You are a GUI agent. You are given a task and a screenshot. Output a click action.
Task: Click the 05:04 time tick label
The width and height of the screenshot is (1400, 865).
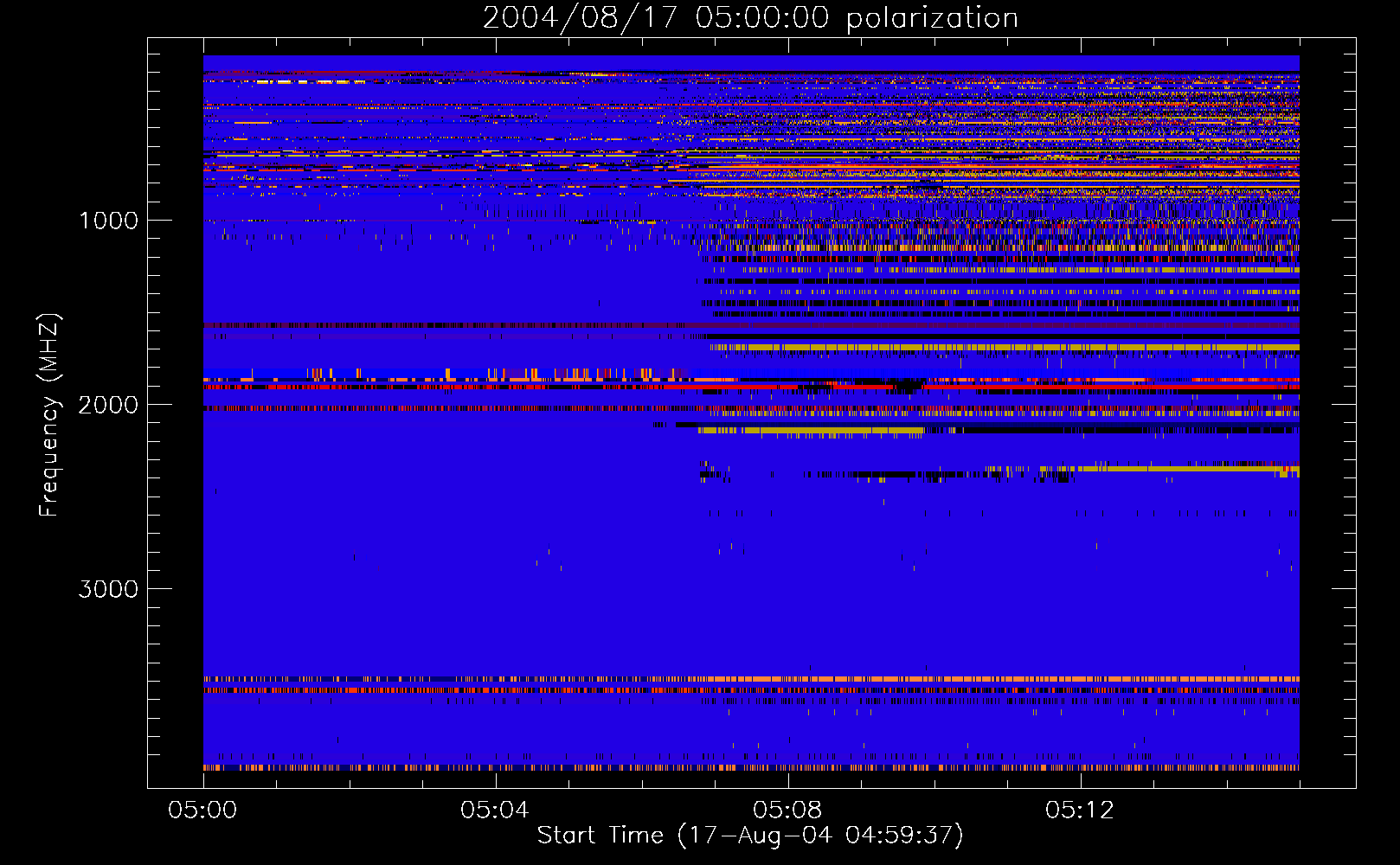tap(495, 810)
